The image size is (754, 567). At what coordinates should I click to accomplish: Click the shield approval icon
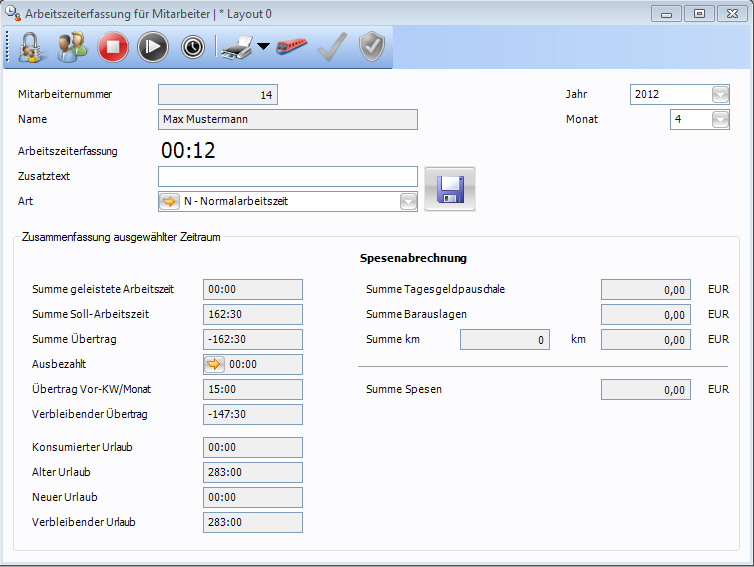coord(371,47)
